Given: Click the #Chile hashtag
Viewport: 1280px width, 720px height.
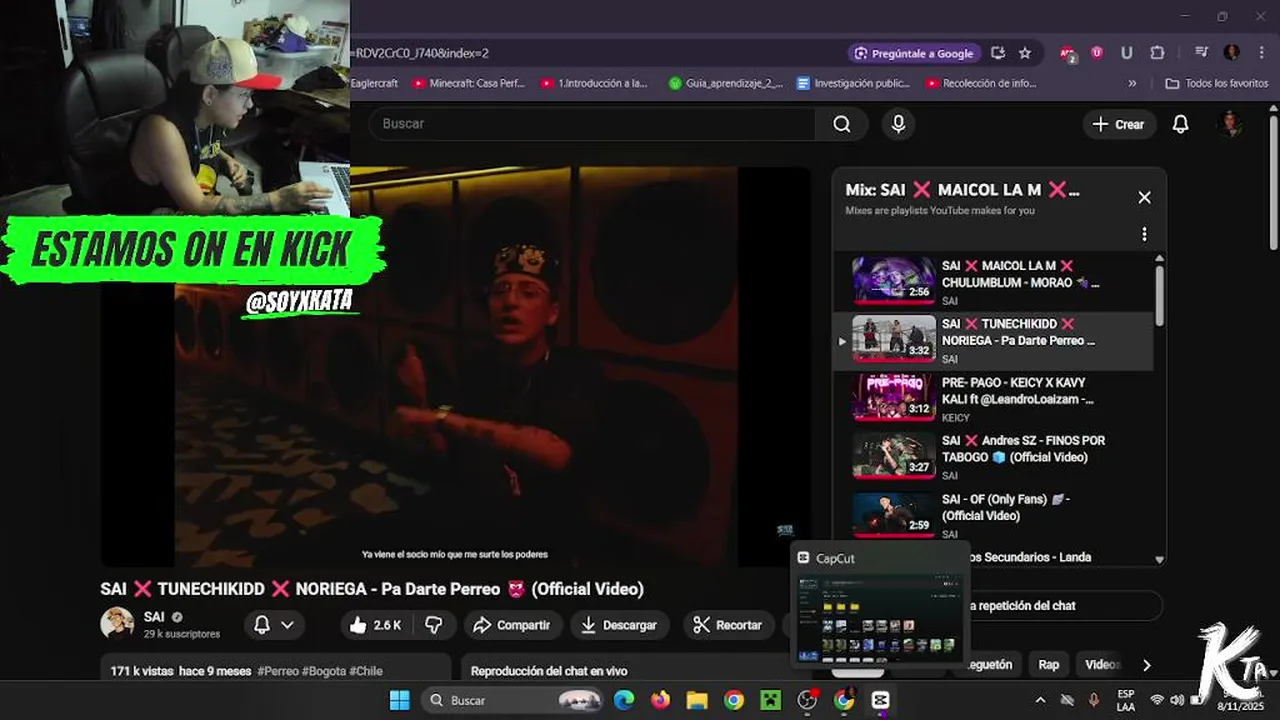Looking at the screenshot, I should pyautogui.click(x=366, y=671).
